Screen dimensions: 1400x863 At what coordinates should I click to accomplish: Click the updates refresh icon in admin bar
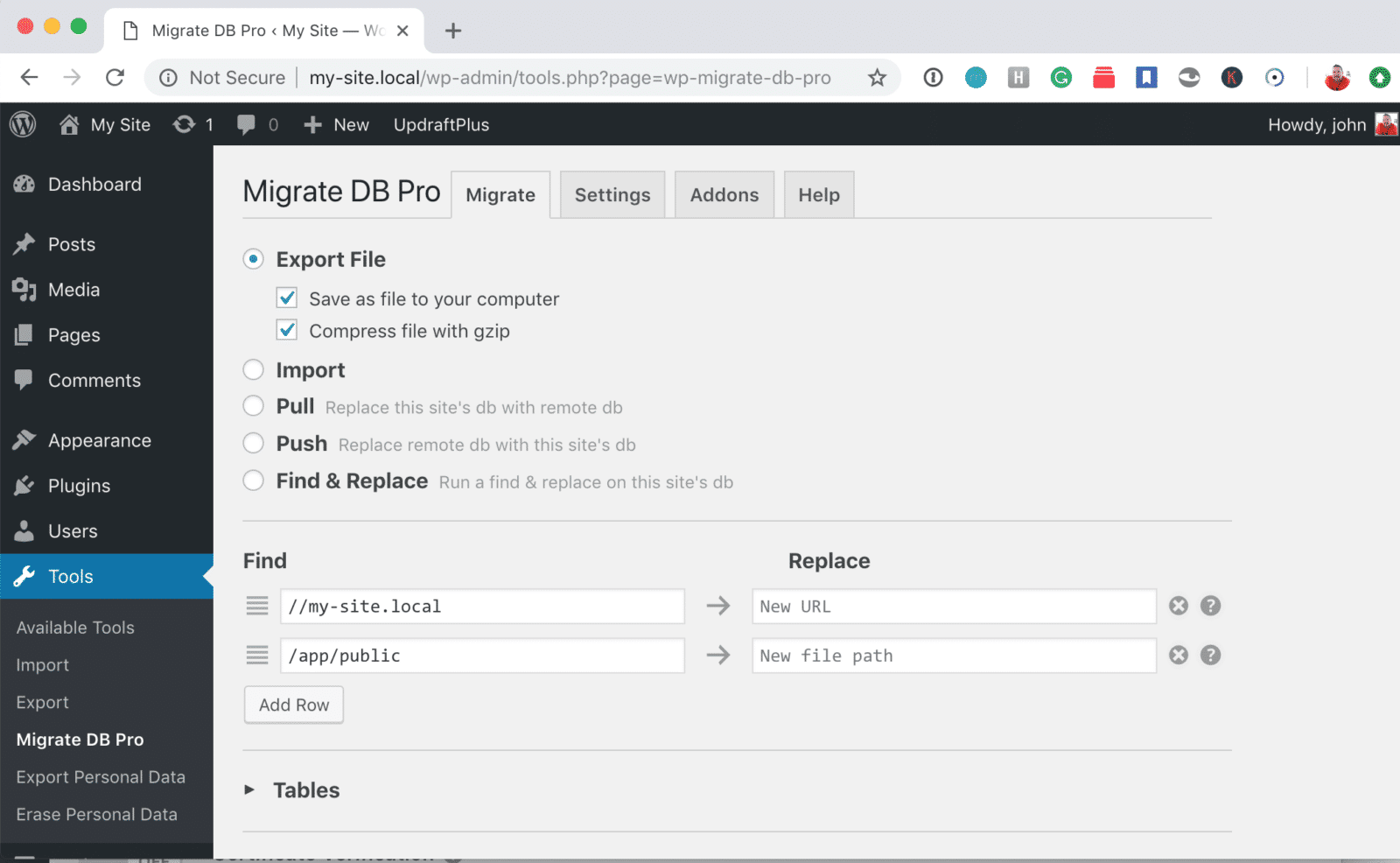(184, 124)
